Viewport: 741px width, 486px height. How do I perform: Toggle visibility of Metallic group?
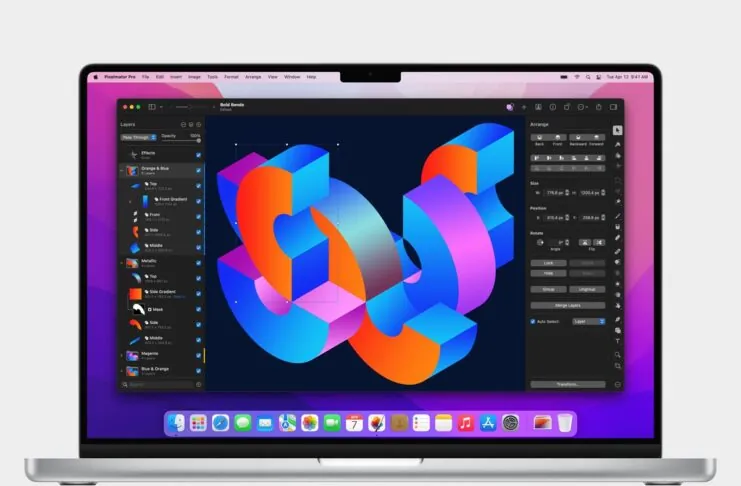198,263
